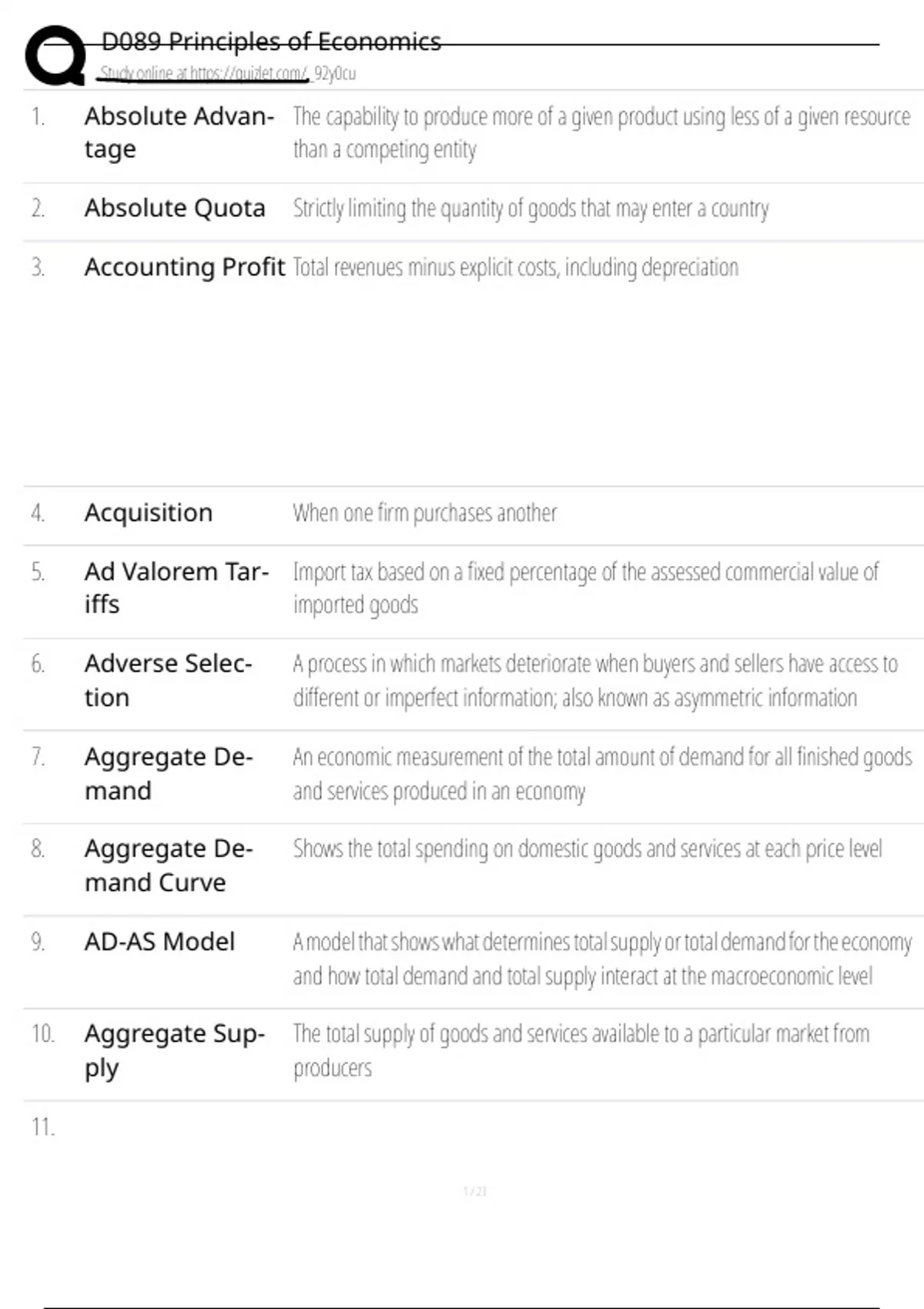Select the Aggregate Supply term
Image resolution: width=924 pixels, height=1309 pixels.
(x=174, y=1050)
